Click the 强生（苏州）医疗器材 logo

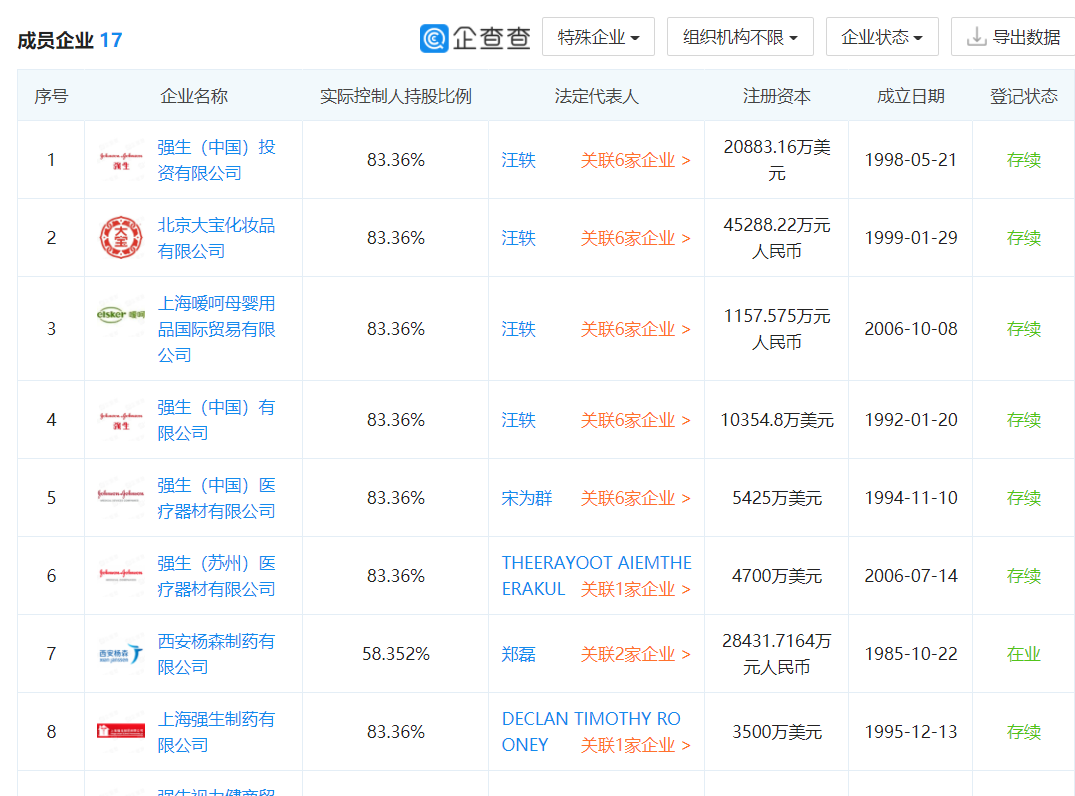coord(121,576)
